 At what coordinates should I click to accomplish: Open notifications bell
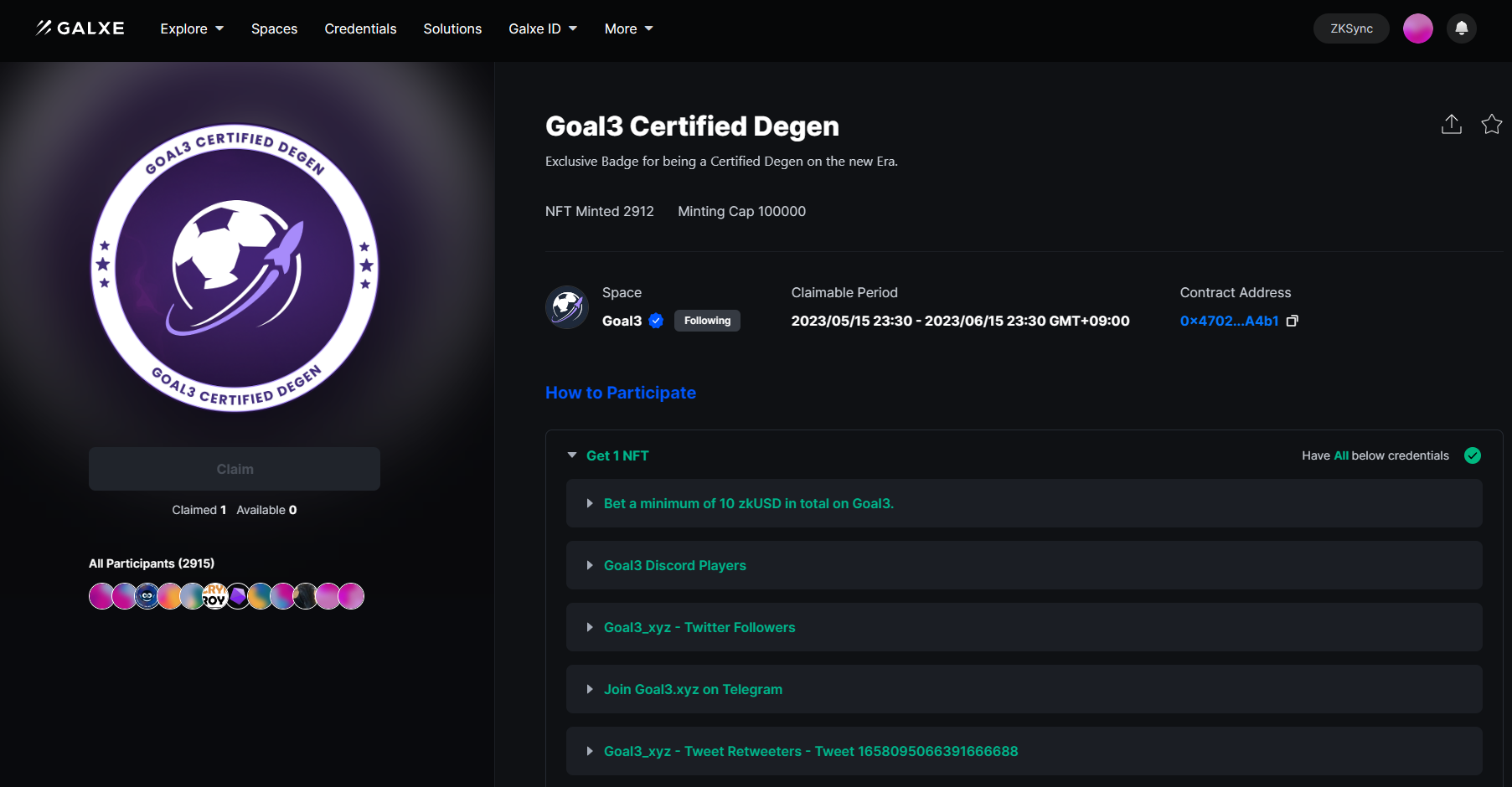pyautogui.click(x=1461, y=28)
